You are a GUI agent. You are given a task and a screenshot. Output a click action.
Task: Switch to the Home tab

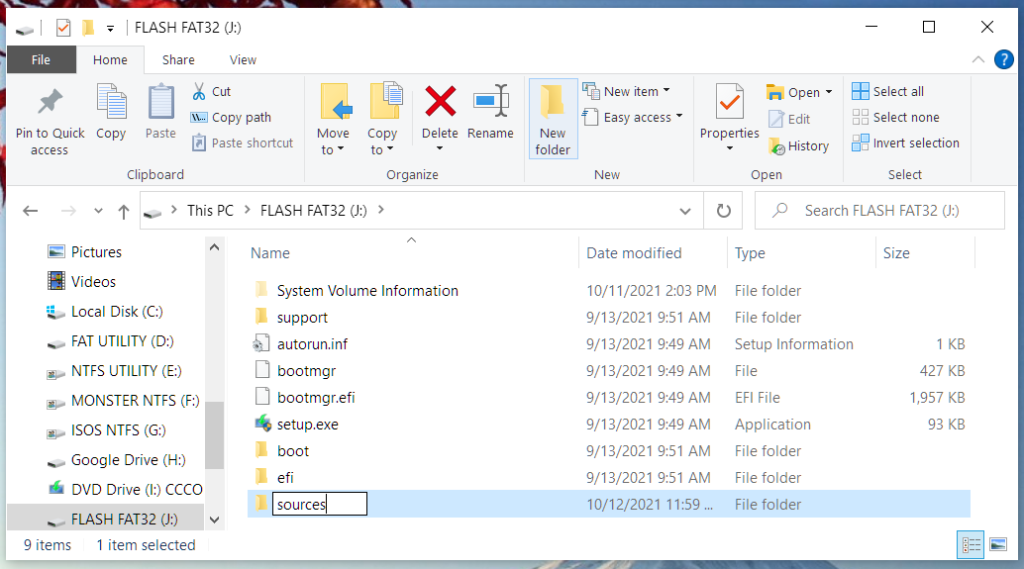[110, 59]
